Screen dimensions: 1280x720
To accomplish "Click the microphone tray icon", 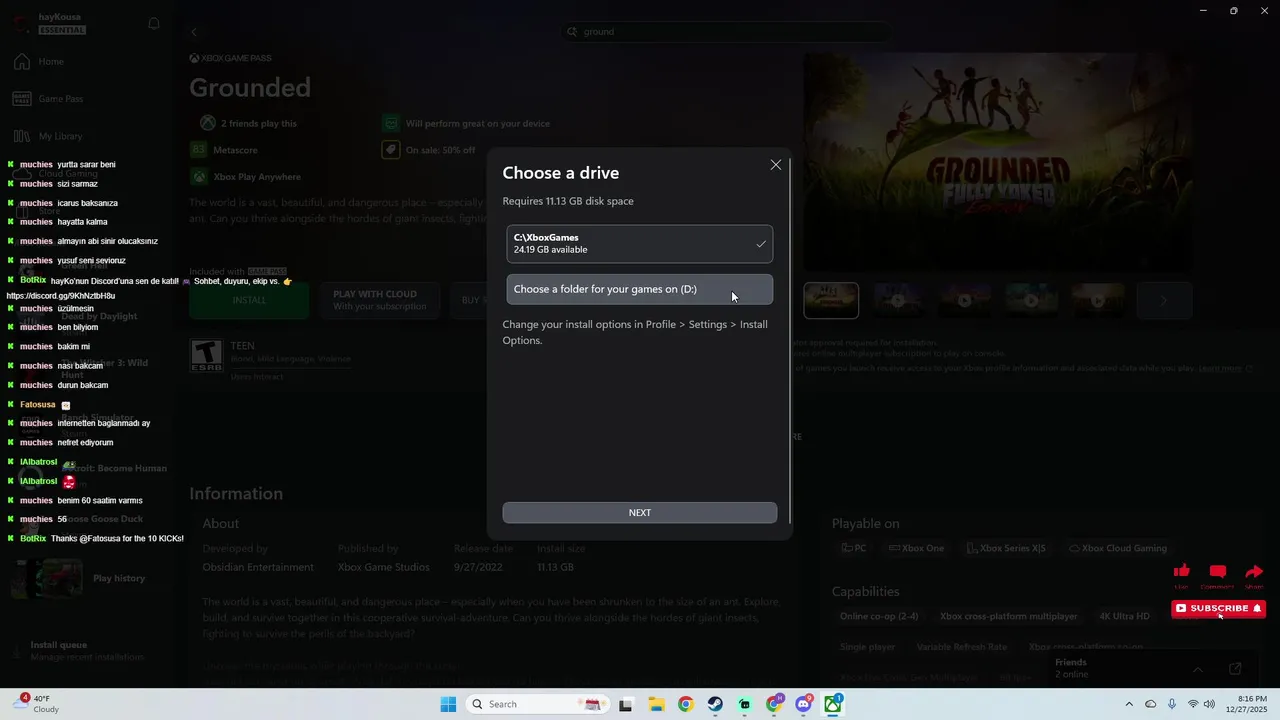I will coord(1172,704).
